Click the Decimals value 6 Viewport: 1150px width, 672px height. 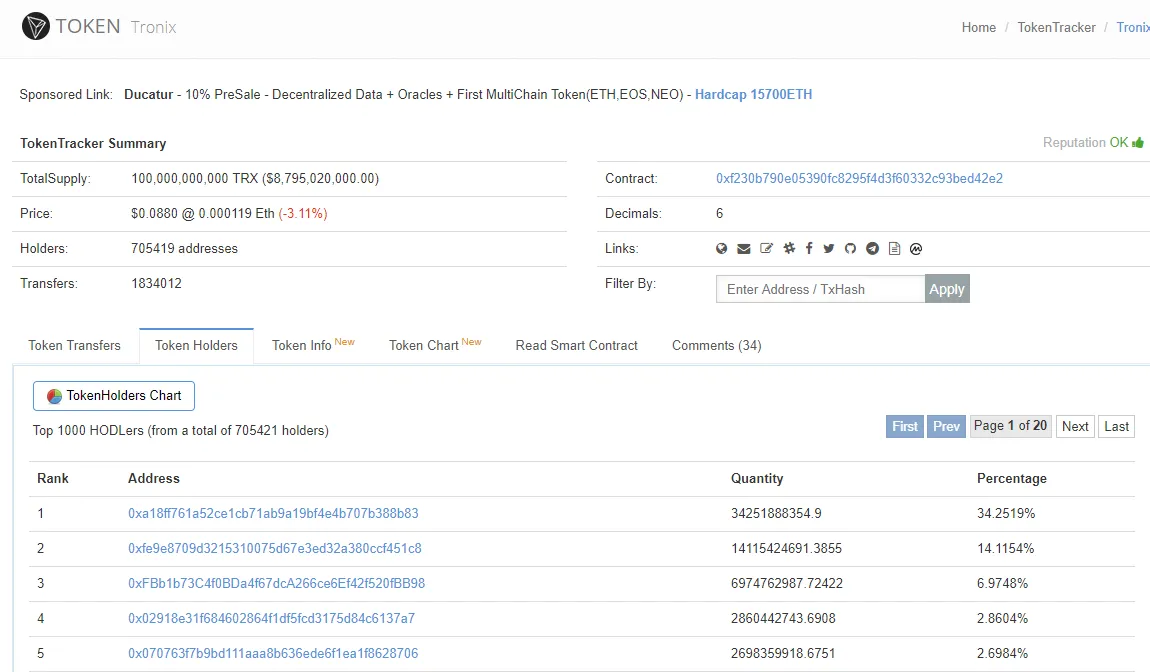[x=719, y=213]
